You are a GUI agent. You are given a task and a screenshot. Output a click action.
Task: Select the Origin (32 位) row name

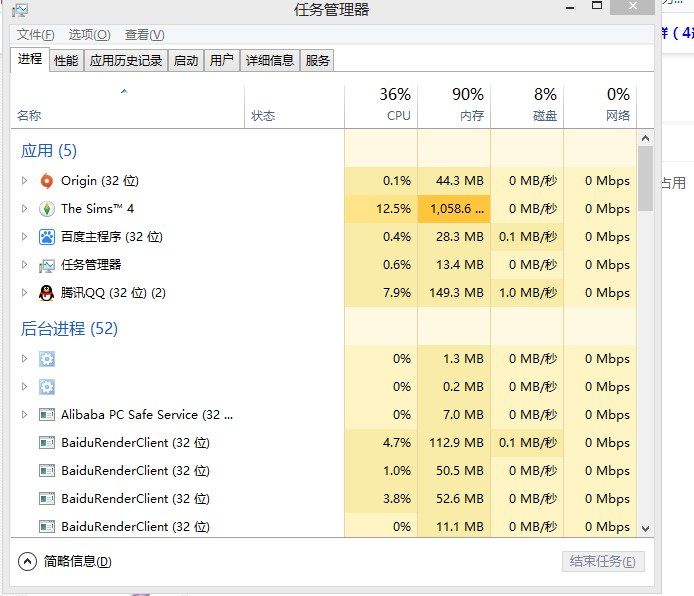click(100, 181)
